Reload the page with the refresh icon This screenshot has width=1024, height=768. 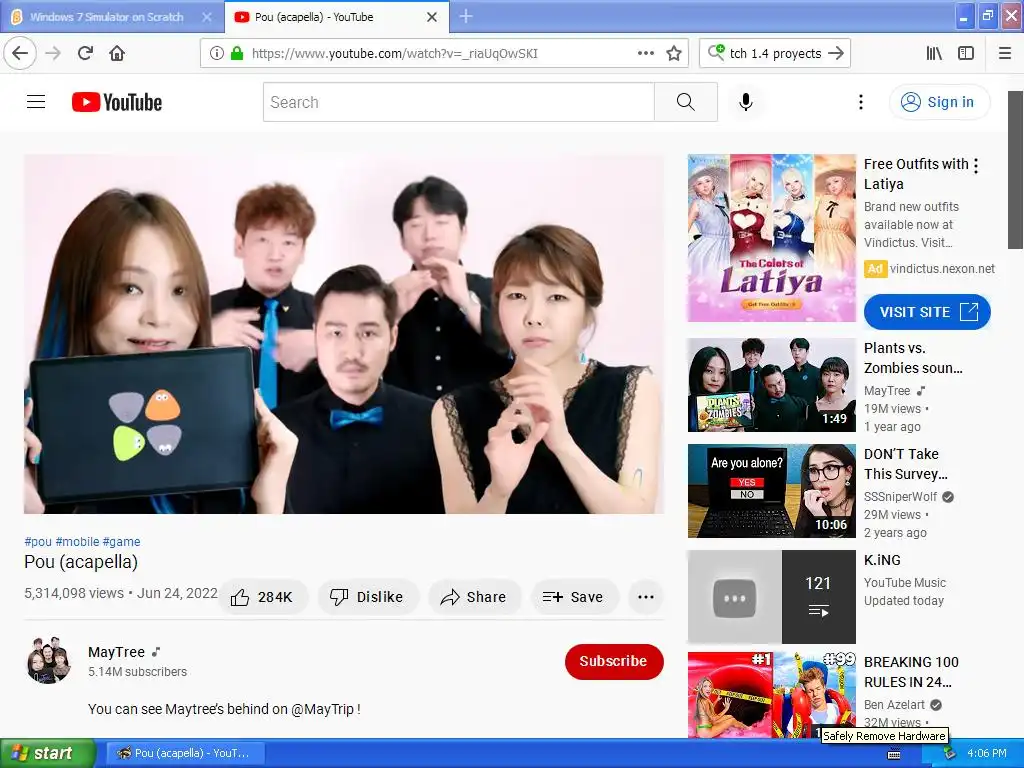(85, 54)
